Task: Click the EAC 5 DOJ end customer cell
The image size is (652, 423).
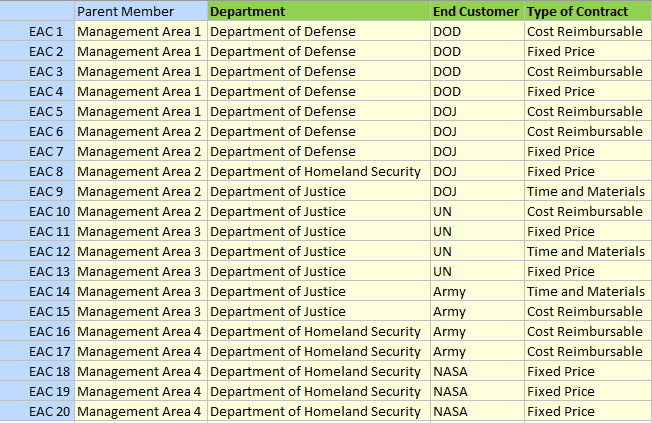Action: (477, 111)
